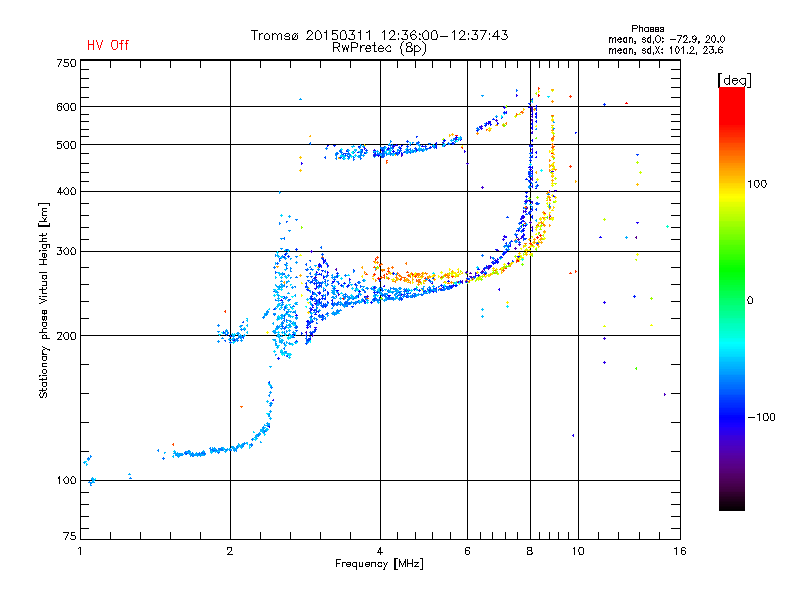Image resolution: width=800 pixels, height=600 pixels.
Task: Click the y-axis tick label '300'
Action: [66, 251]
